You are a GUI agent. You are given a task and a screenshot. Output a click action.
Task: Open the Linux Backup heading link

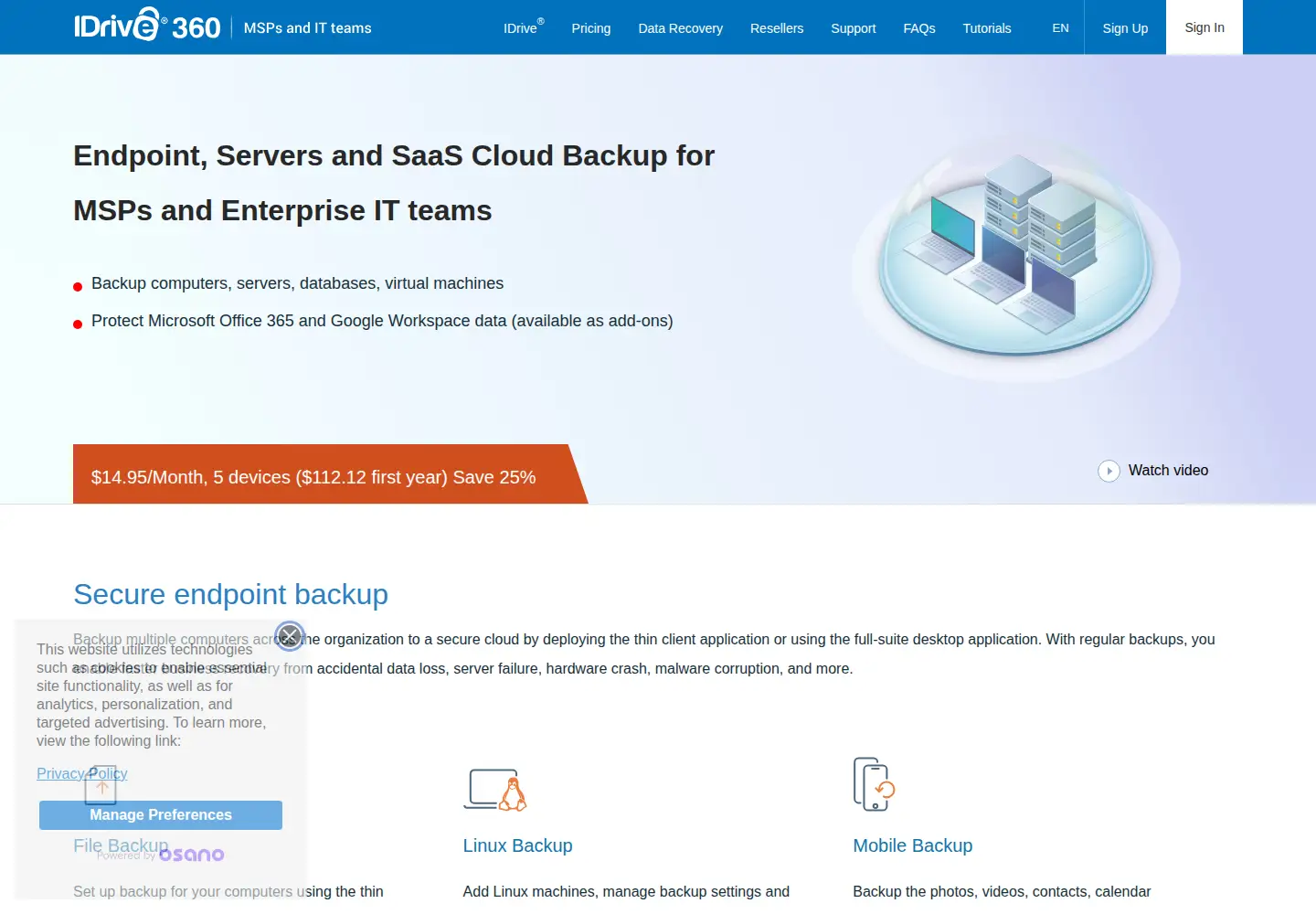(518, 845)
